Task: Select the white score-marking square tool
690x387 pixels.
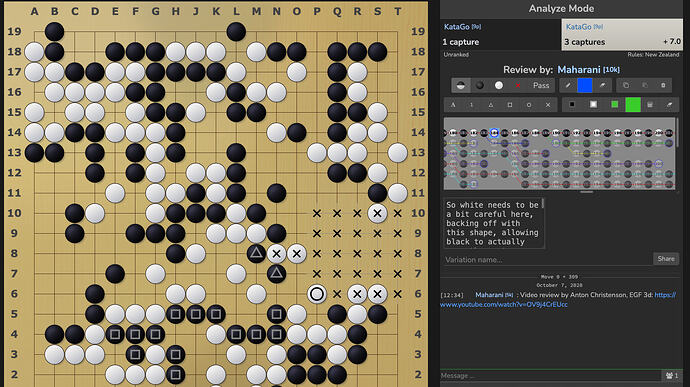Action: [593, 104]
